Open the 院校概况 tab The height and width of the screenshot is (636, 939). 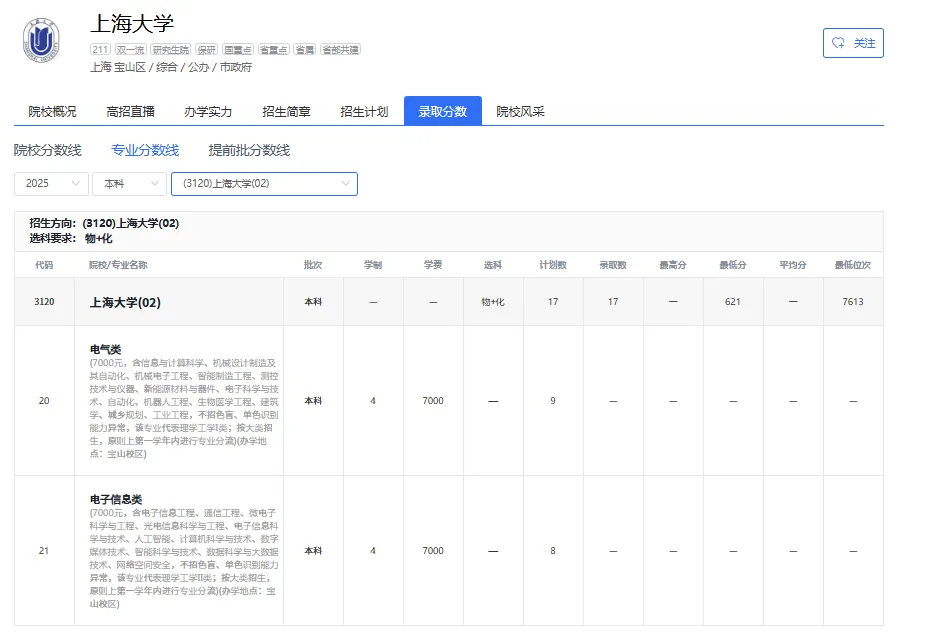[x=52, y=111]
